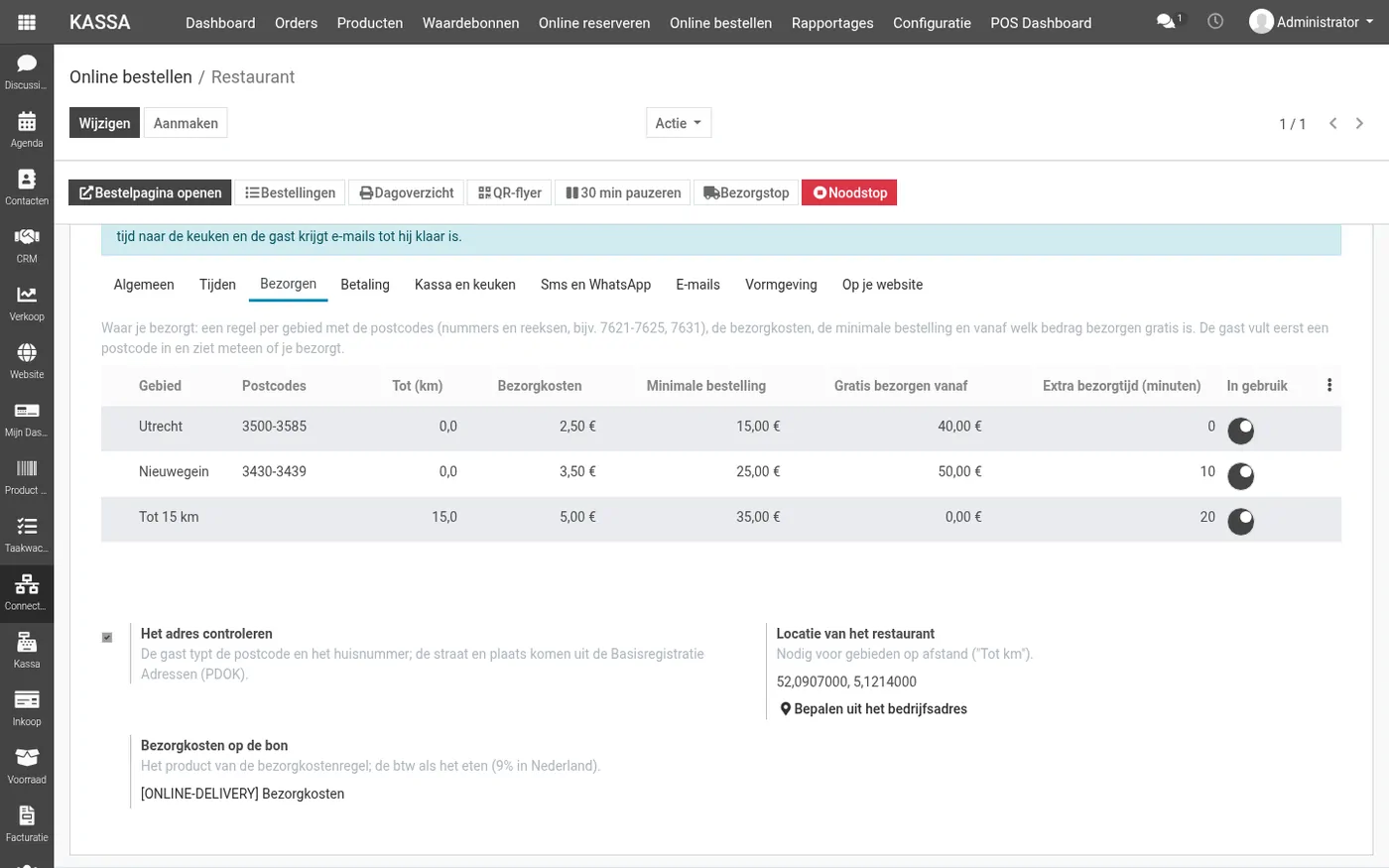Open the Kassa sidebar icon
The width and height of the screenshot is (1389, 868).
point(27,651)
